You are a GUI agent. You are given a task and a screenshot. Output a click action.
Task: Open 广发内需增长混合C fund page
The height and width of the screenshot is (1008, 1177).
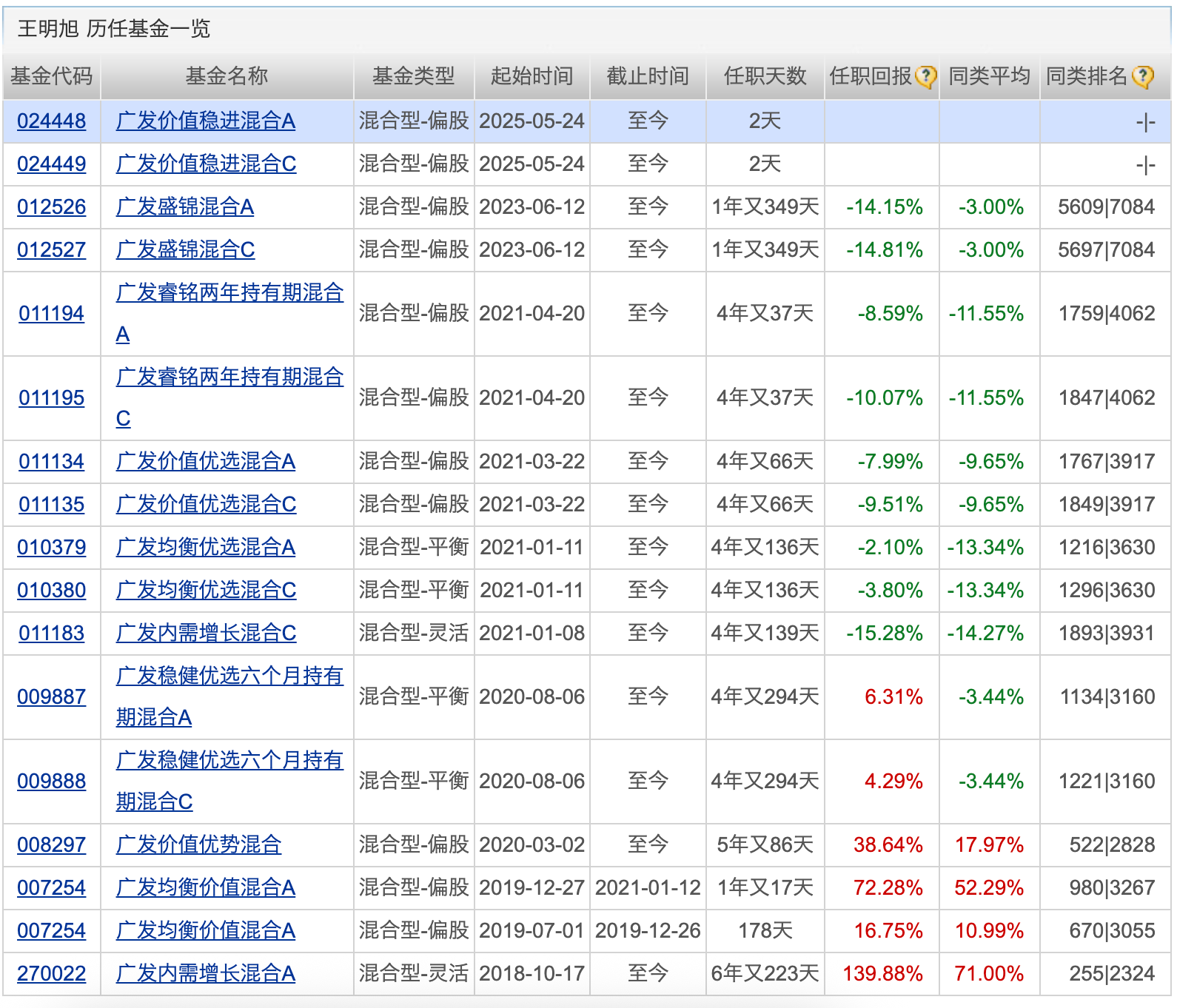click(x=207, y=634)
